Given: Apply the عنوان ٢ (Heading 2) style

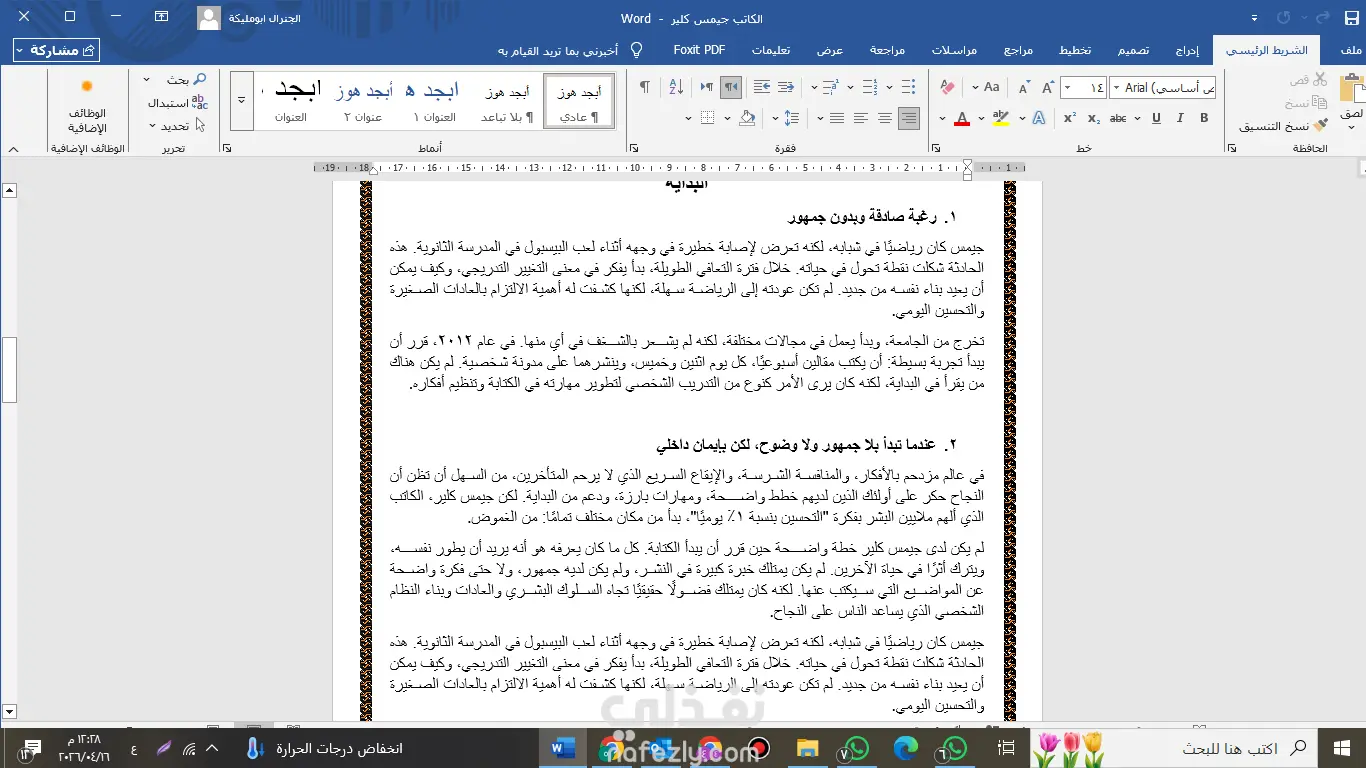Looking at the screenshot, I should (x=363, y=101).
